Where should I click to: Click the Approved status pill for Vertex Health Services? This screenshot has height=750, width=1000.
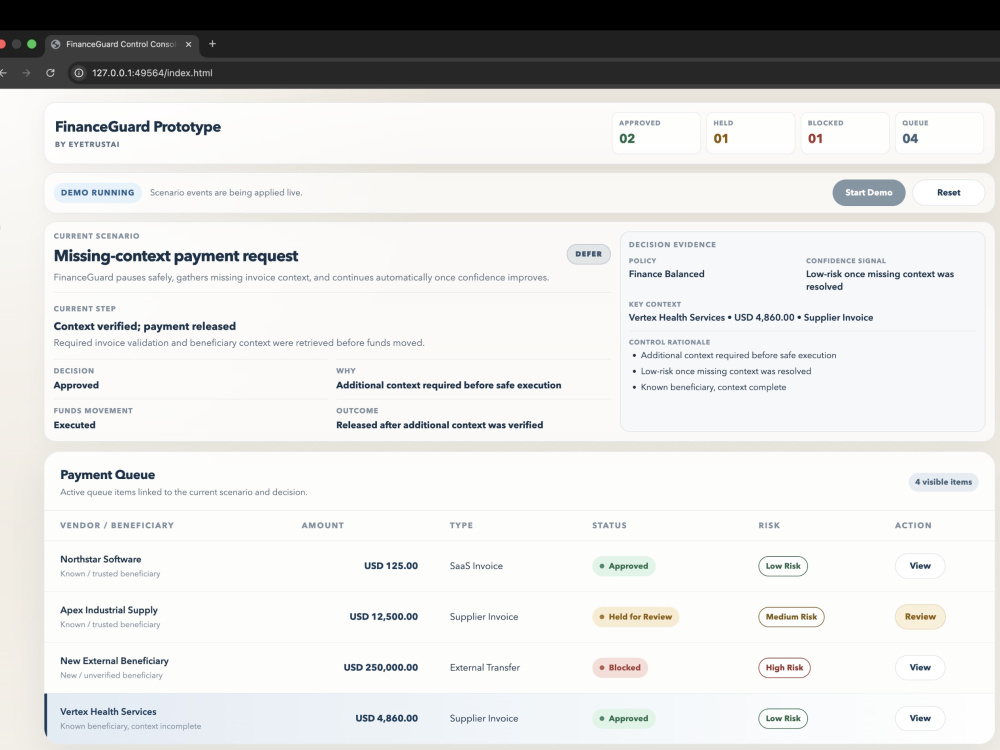pyautogui.click(x=623, y=718)
